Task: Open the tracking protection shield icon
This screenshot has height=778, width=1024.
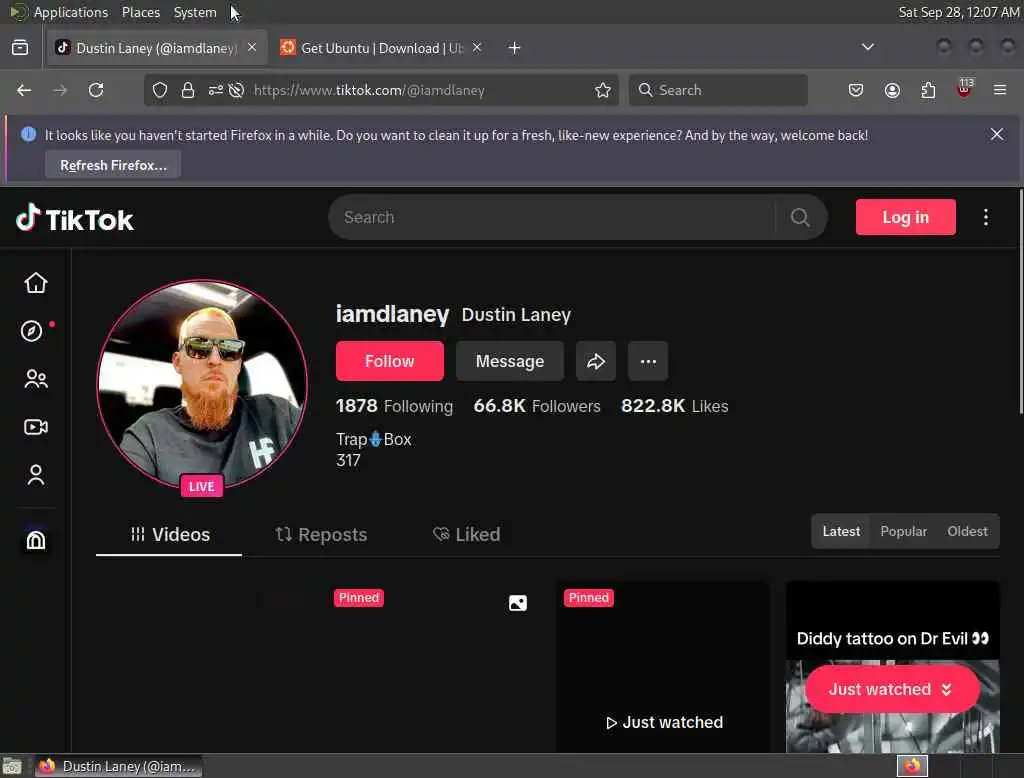Action: coord(160,90)
